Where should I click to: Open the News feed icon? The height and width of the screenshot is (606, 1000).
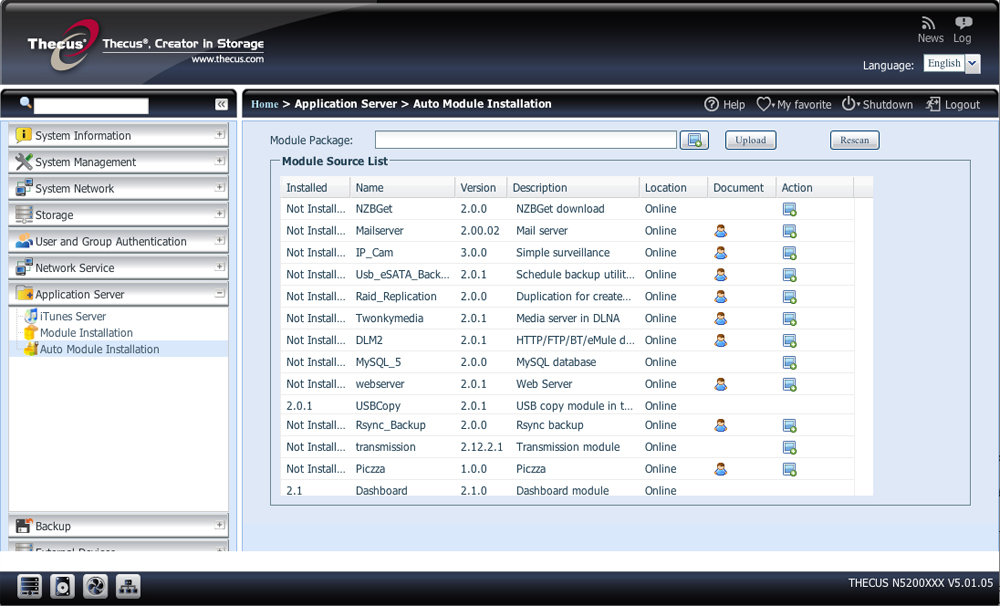coord(930,24)
